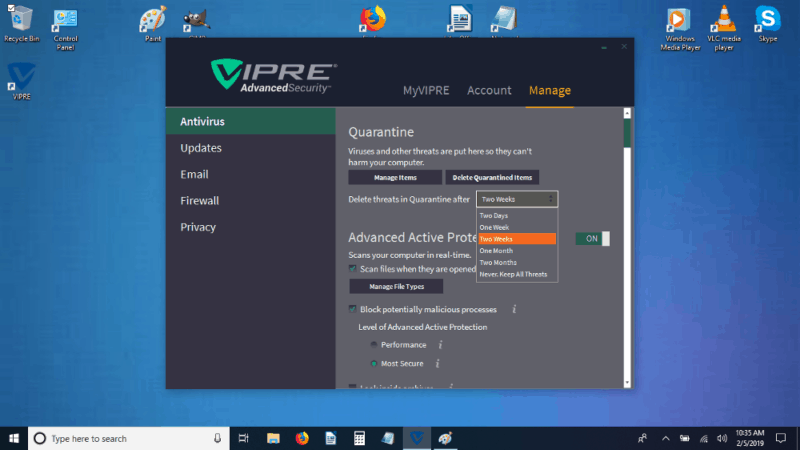Click the Delete Quarantined Items button
The image size is (800, 450).
tap(492, 178)
